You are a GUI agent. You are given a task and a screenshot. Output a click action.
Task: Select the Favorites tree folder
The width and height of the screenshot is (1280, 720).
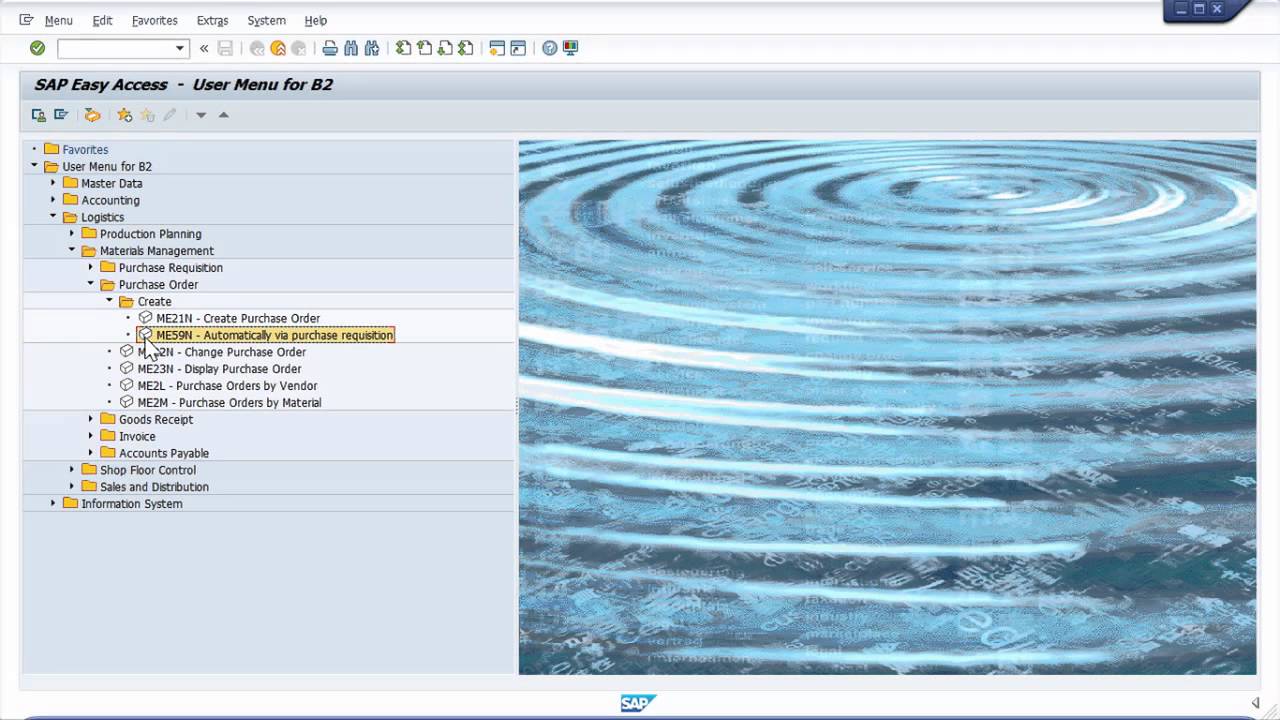(85, 150)
